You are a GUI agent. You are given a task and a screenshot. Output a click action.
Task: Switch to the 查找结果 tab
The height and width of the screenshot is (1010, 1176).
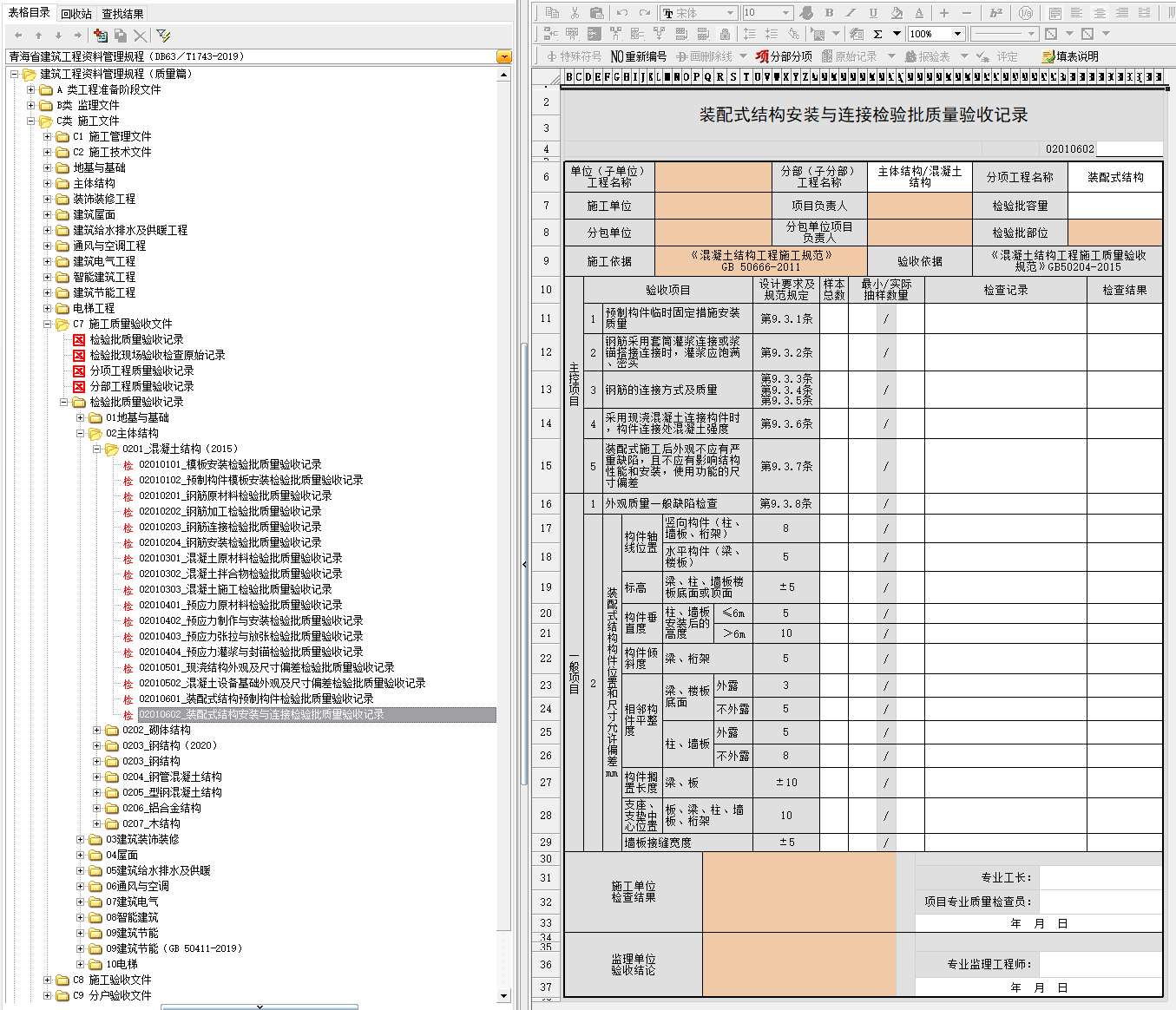pos(122,14)
